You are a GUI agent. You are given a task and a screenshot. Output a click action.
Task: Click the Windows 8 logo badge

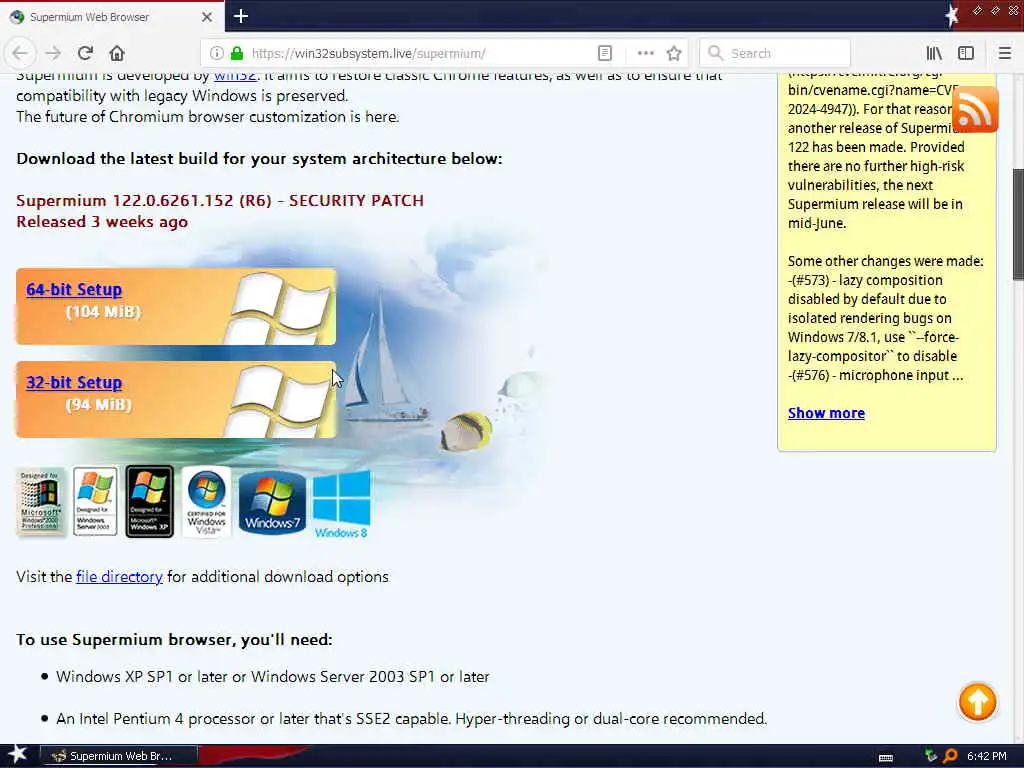pyautogui.click(x=342, y=505)
